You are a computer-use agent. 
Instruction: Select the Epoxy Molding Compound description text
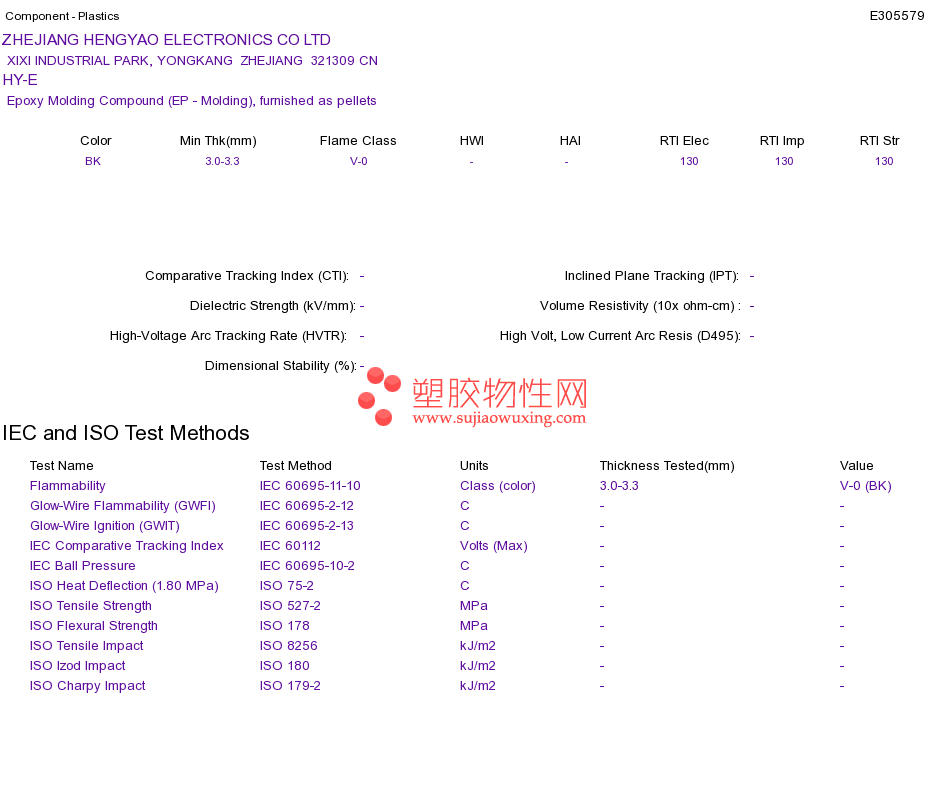tap(191, 101)
